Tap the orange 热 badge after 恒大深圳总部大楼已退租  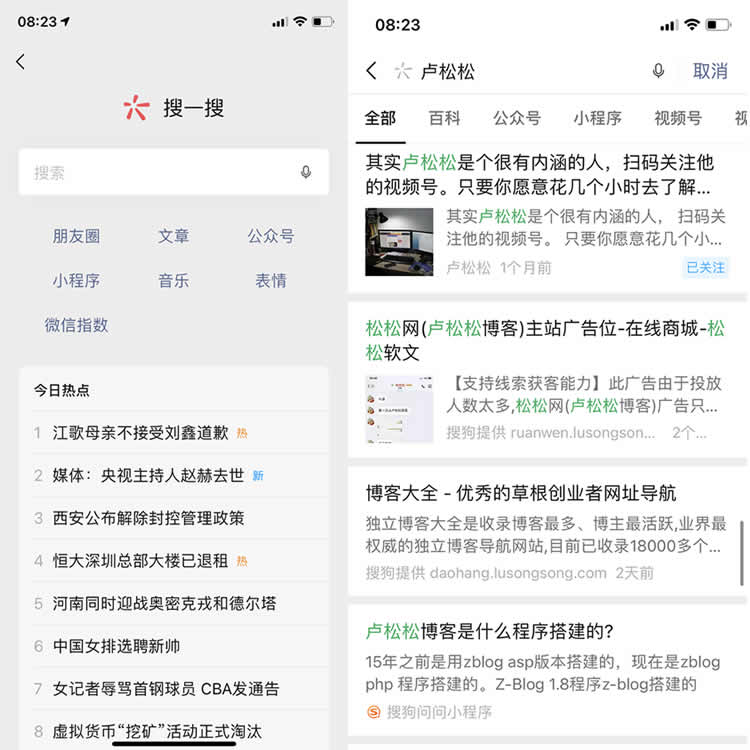point(242,561)
